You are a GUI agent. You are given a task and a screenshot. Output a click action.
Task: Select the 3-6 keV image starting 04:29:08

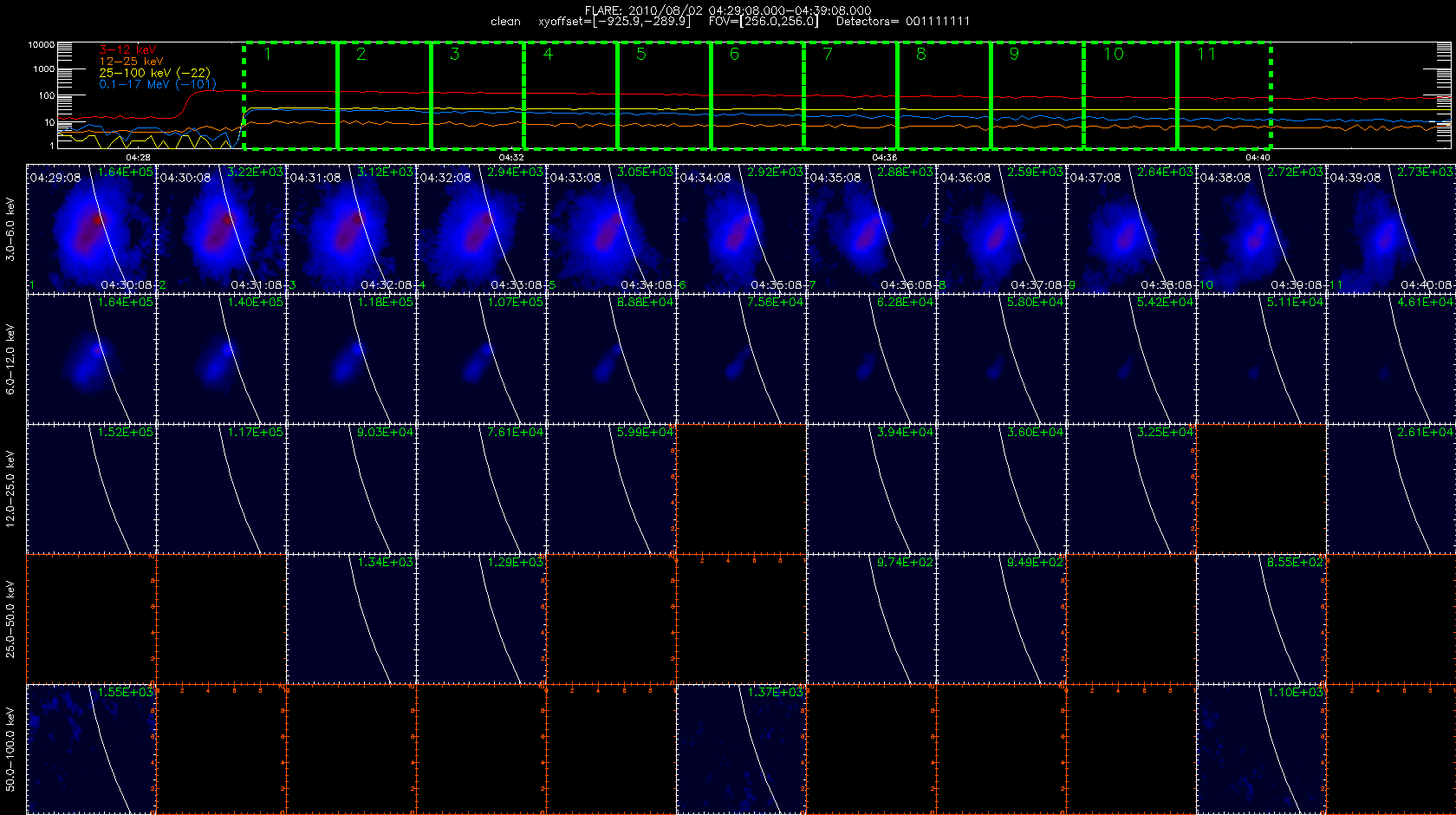(92, 229)
